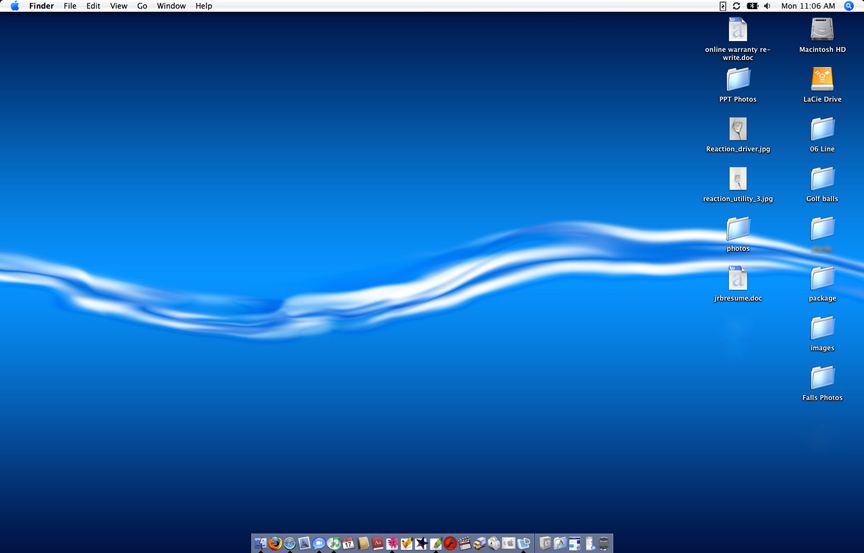Click the Finder icon in the Dock
The image size is (864, 553).
(261, 543)
